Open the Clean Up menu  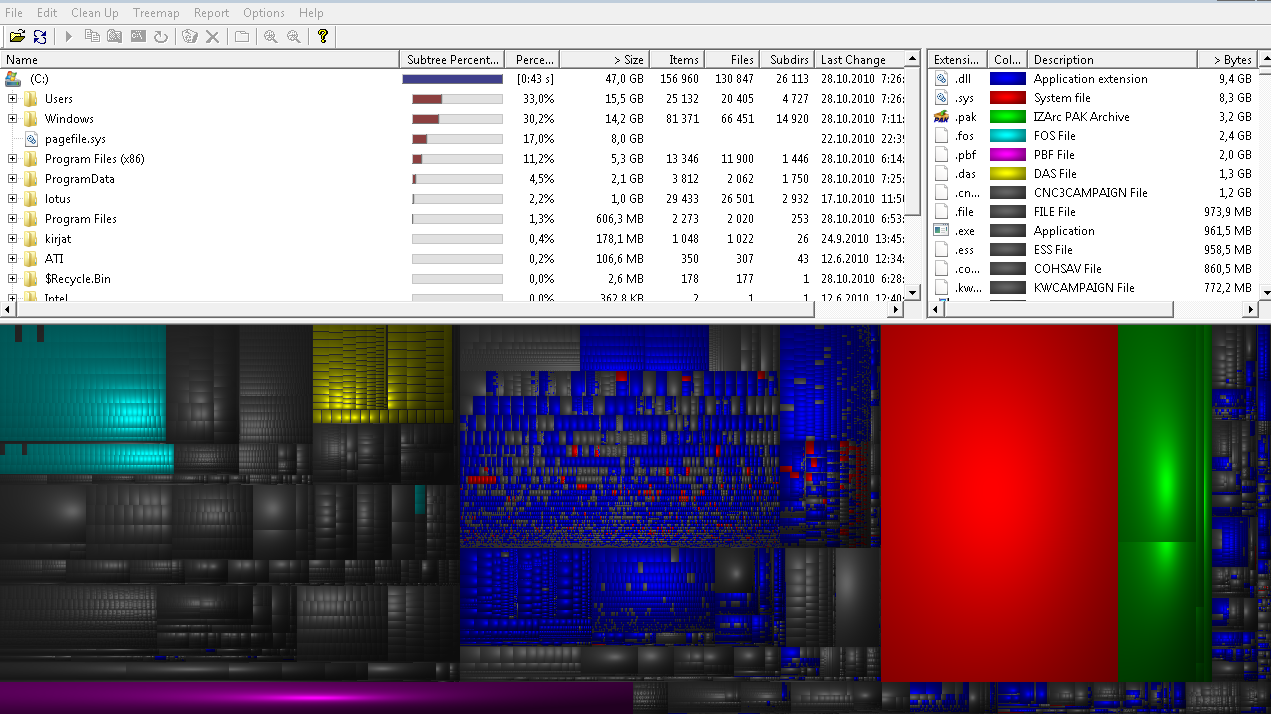point(94,13)
